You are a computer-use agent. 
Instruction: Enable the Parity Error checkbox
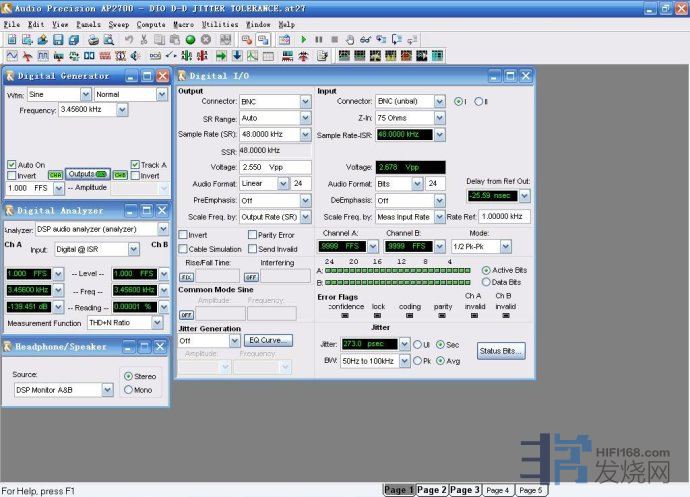253,235
